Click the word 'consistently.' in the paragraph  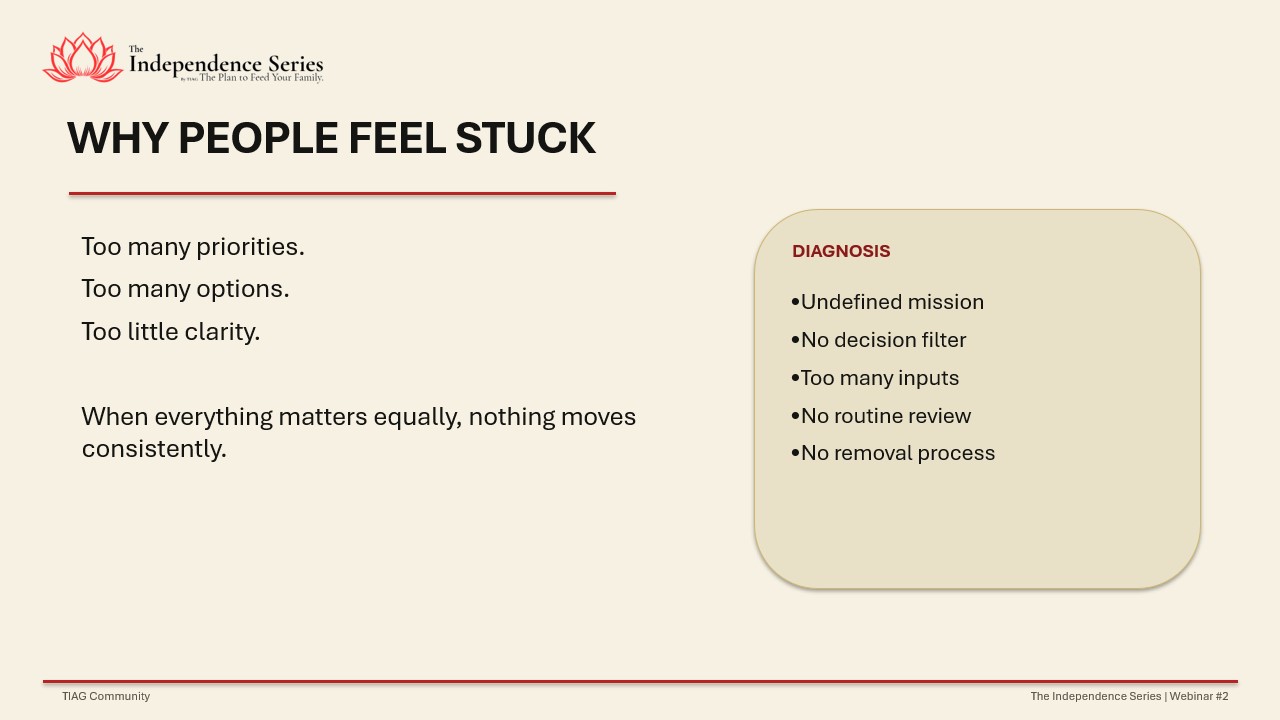[154, 449]
